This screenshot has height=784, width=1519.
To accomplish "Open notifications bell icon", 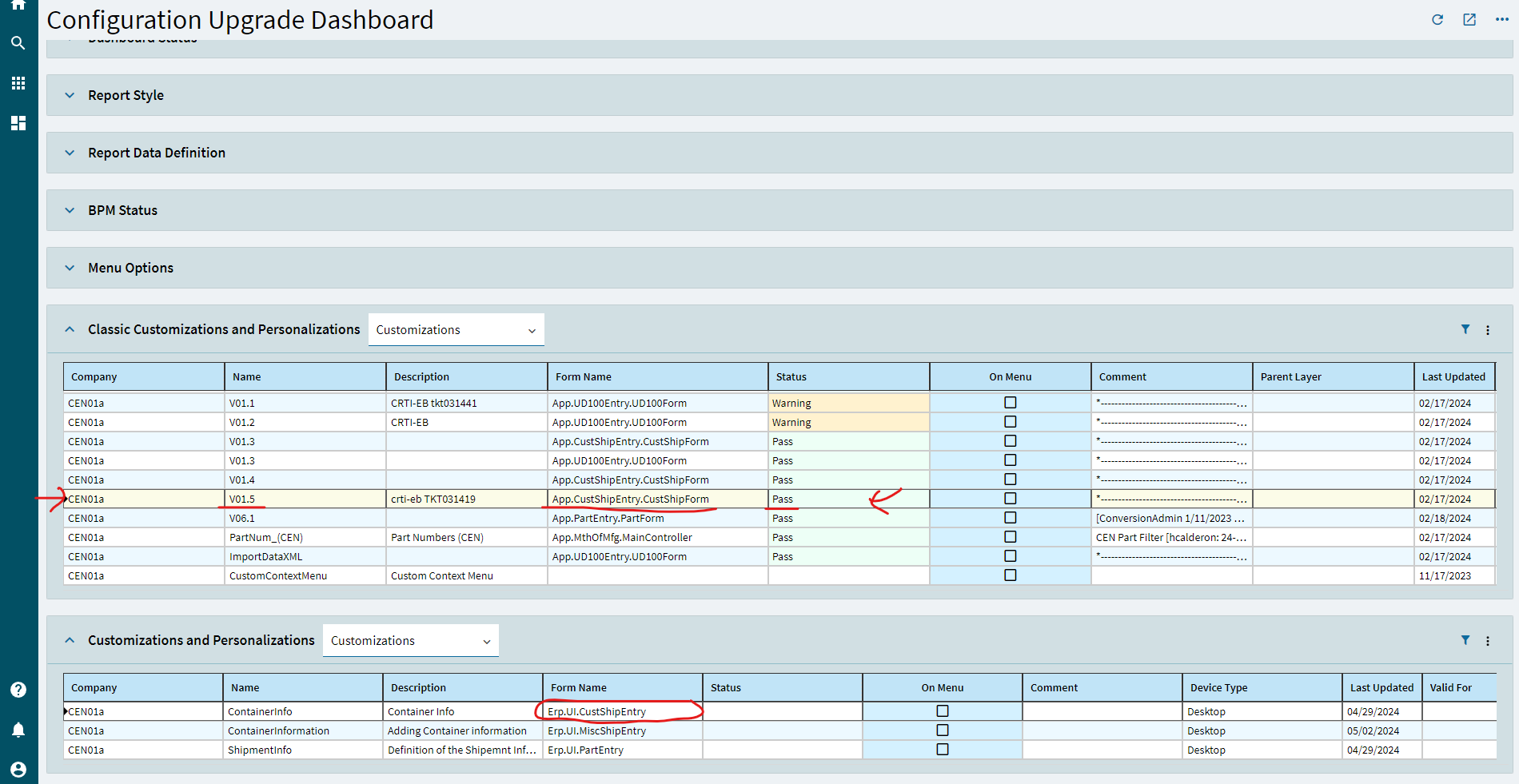I will coord(18,730).
